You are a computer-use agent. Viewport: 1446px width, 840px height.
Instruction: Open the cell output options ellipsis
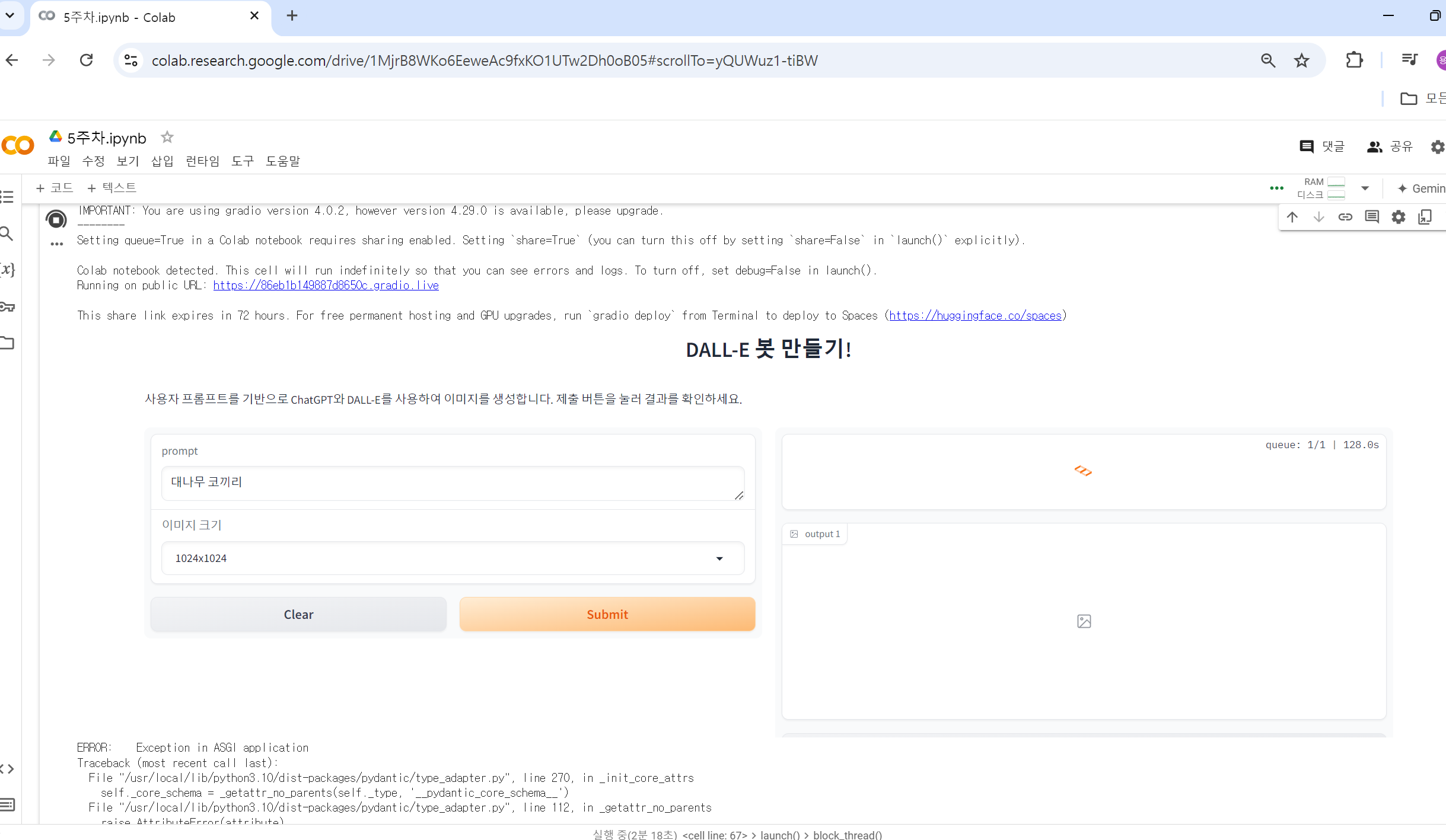[56, 244]
